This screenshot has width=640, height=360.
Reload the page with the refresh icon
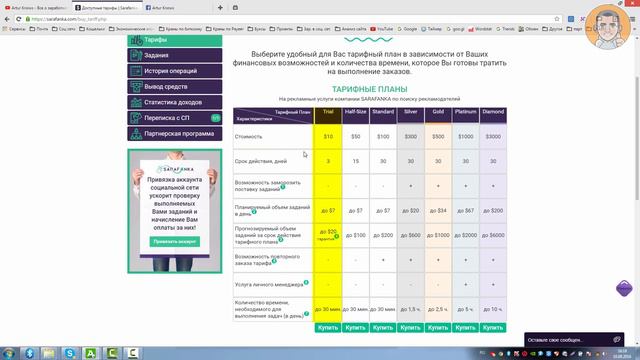(18, 19)
